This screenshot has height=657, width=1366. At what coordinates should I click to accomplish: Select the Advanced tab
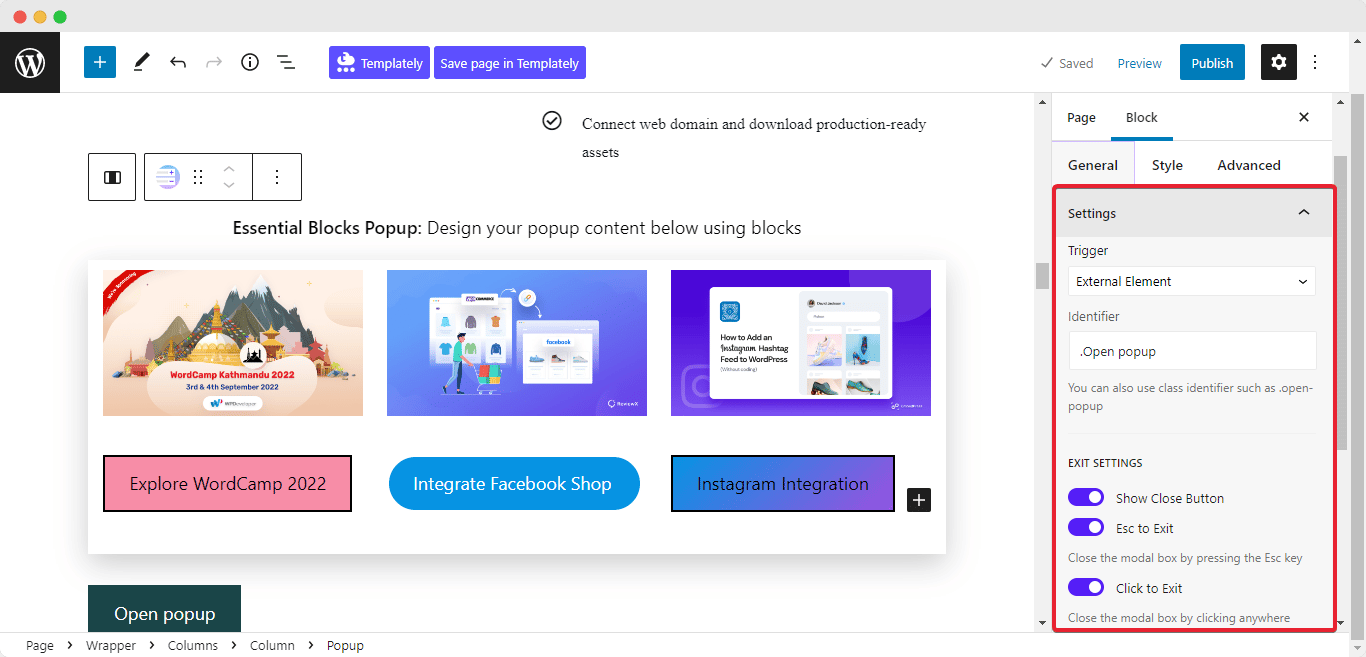(x=1249, y=165)
